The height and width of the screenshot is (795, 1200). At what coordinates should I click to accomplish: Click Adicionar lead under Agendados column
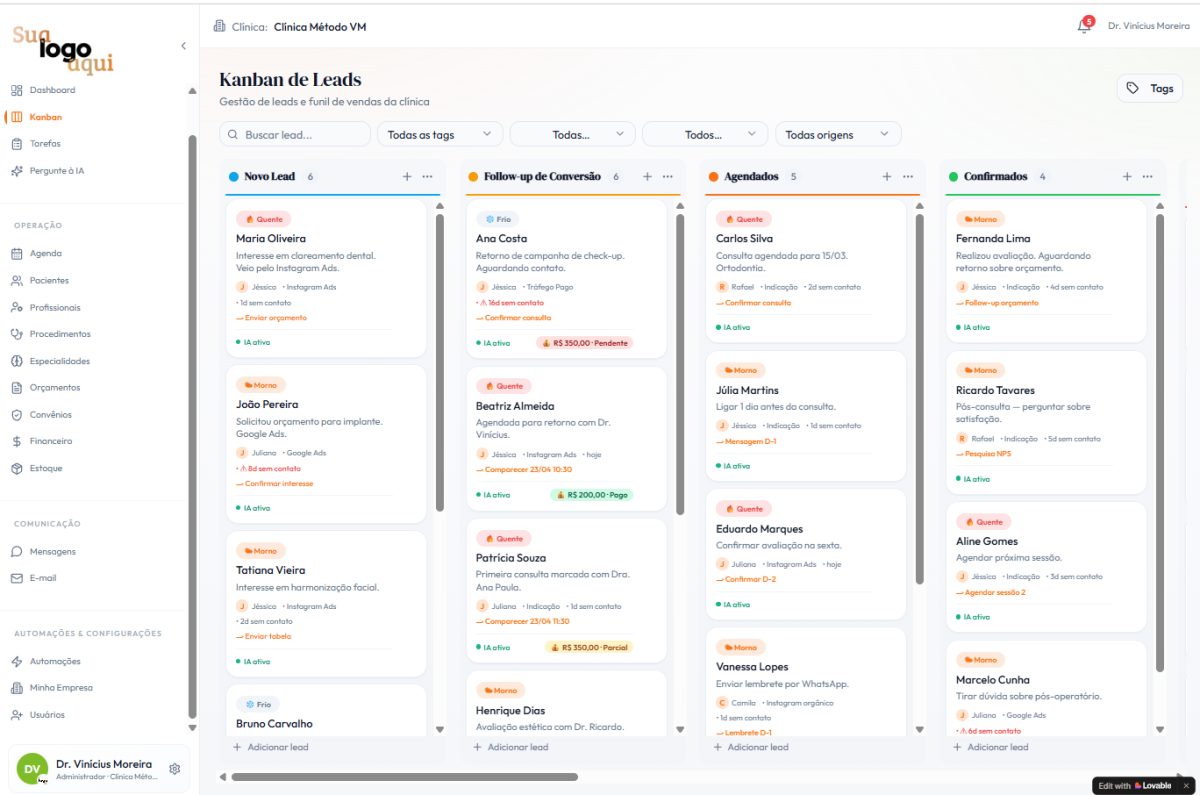pyautogui.click(x=750, y=747)
